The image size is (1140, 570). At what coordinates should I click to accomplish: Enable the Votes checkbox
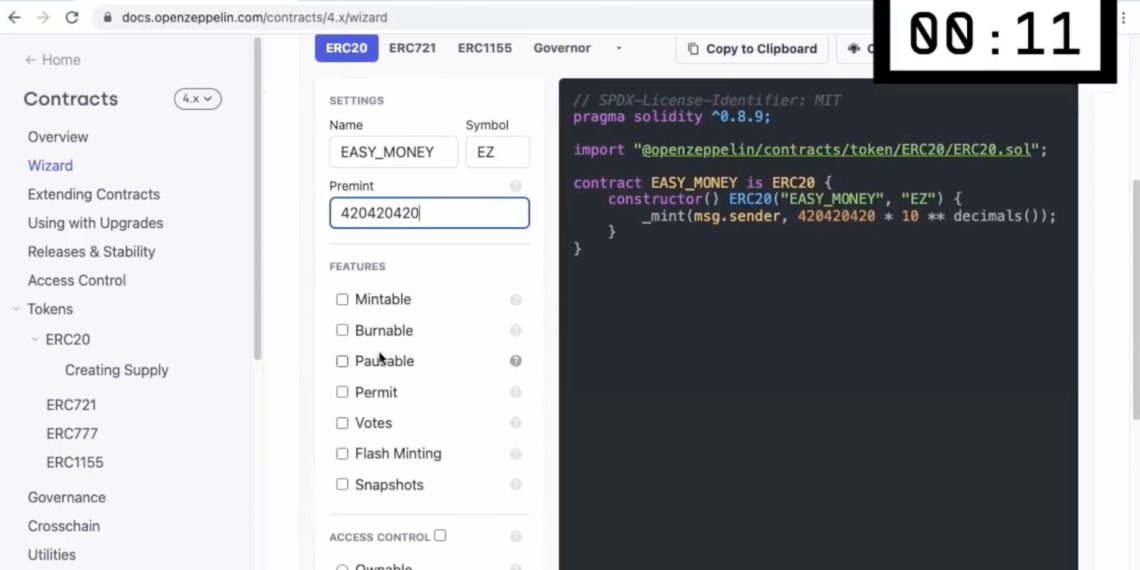(x=342, y=423)
